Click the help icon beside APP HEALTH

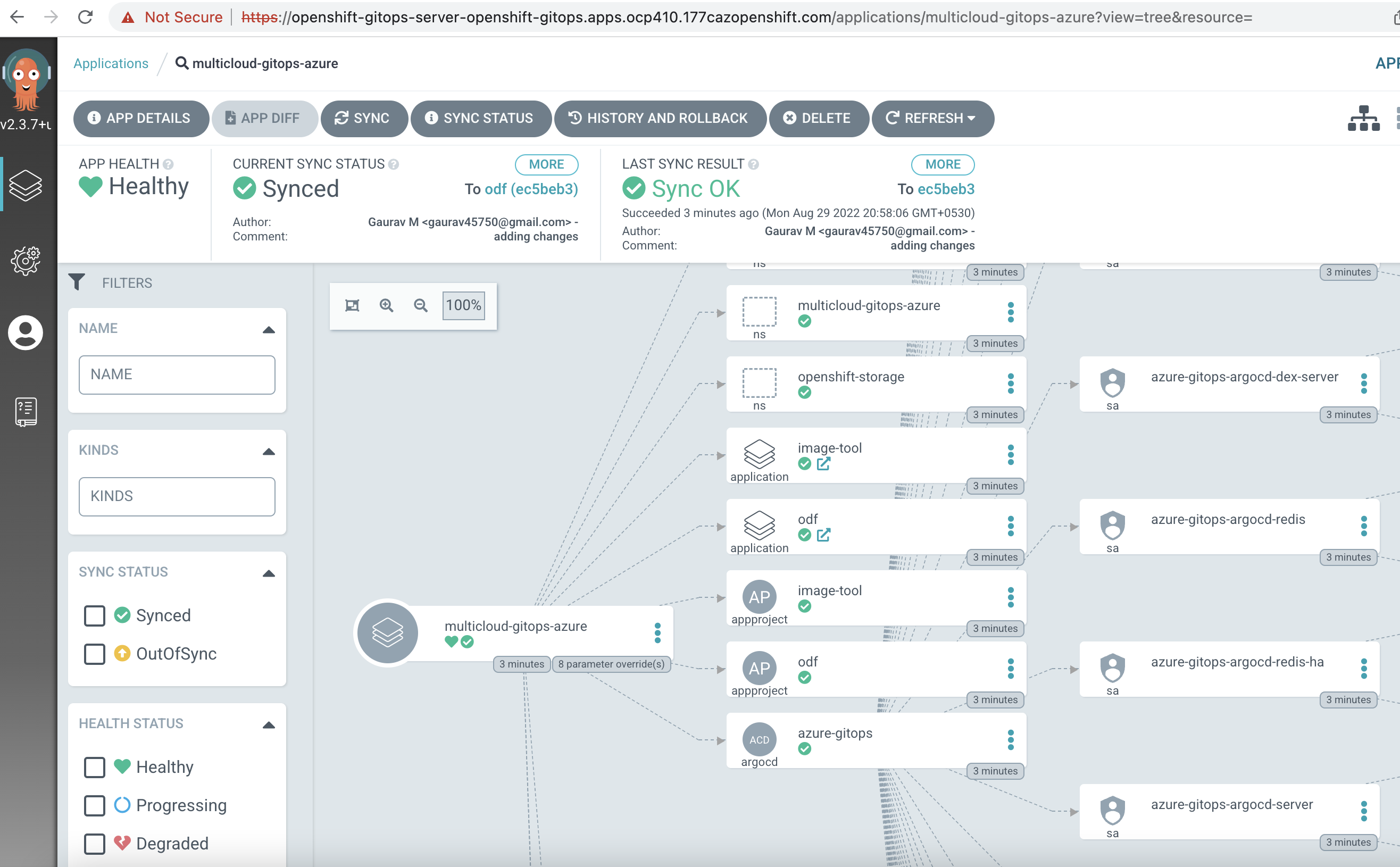coord(168,164)
